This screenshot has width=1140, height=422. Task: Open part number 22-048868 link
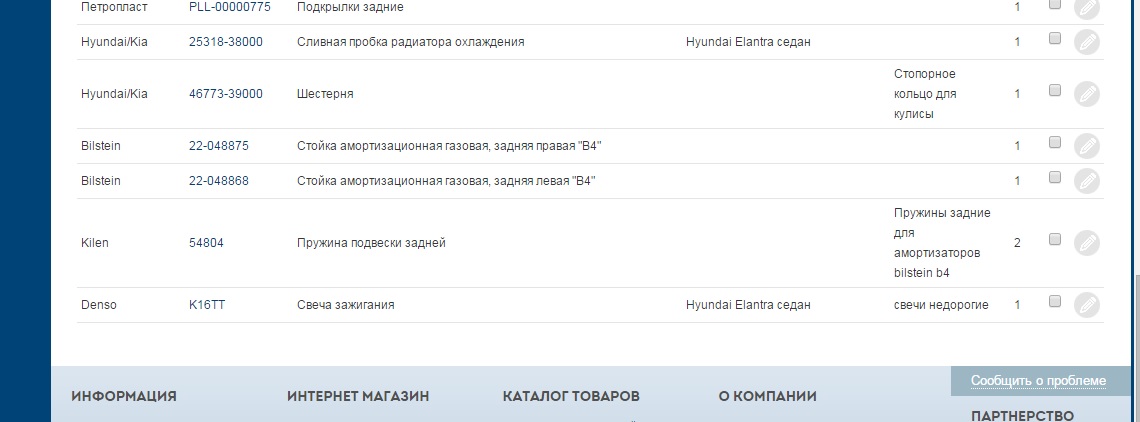click(219, 181)
